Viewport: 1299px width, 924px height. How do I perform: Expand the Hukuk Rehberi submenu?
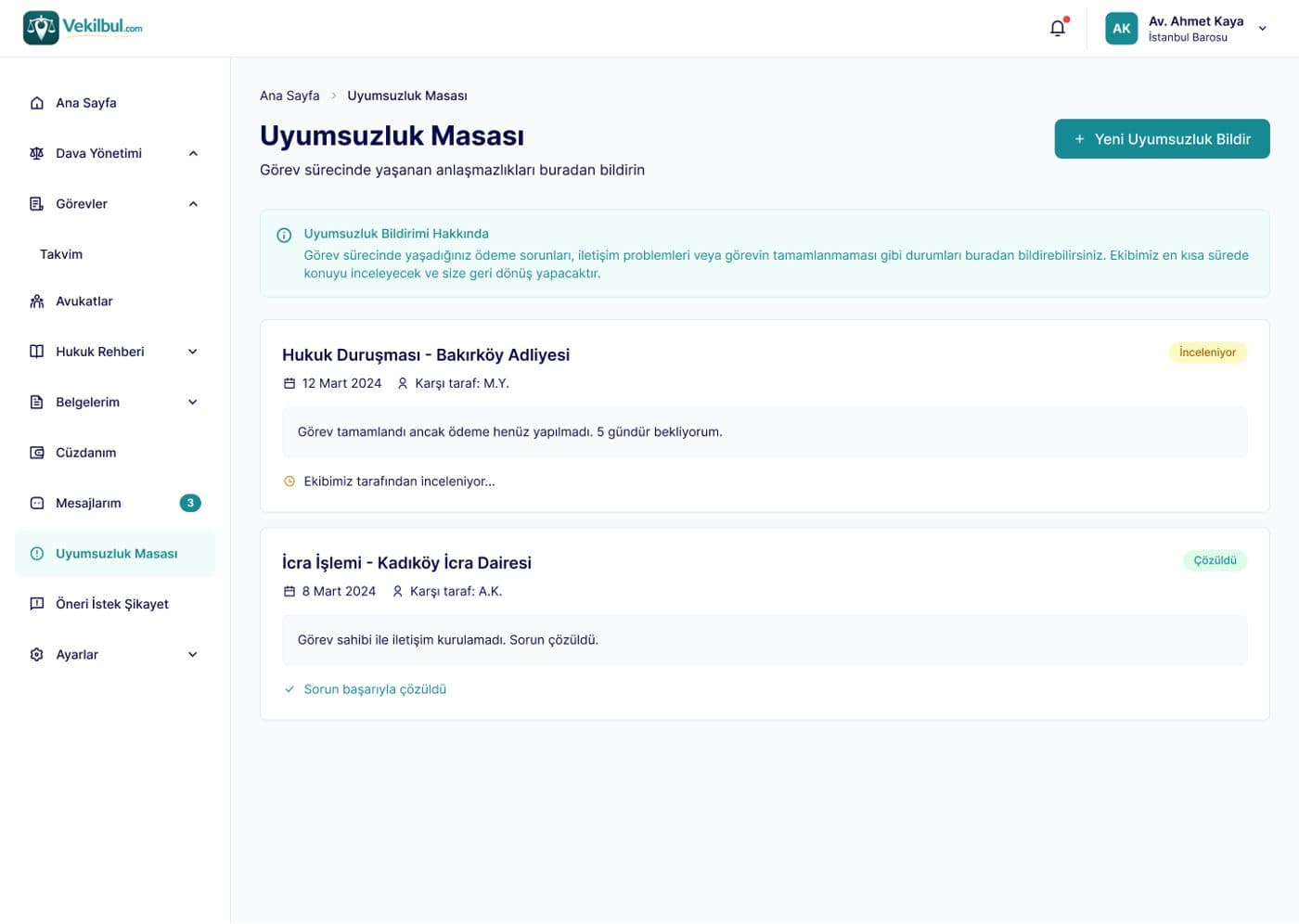click(x=193, y=352)
